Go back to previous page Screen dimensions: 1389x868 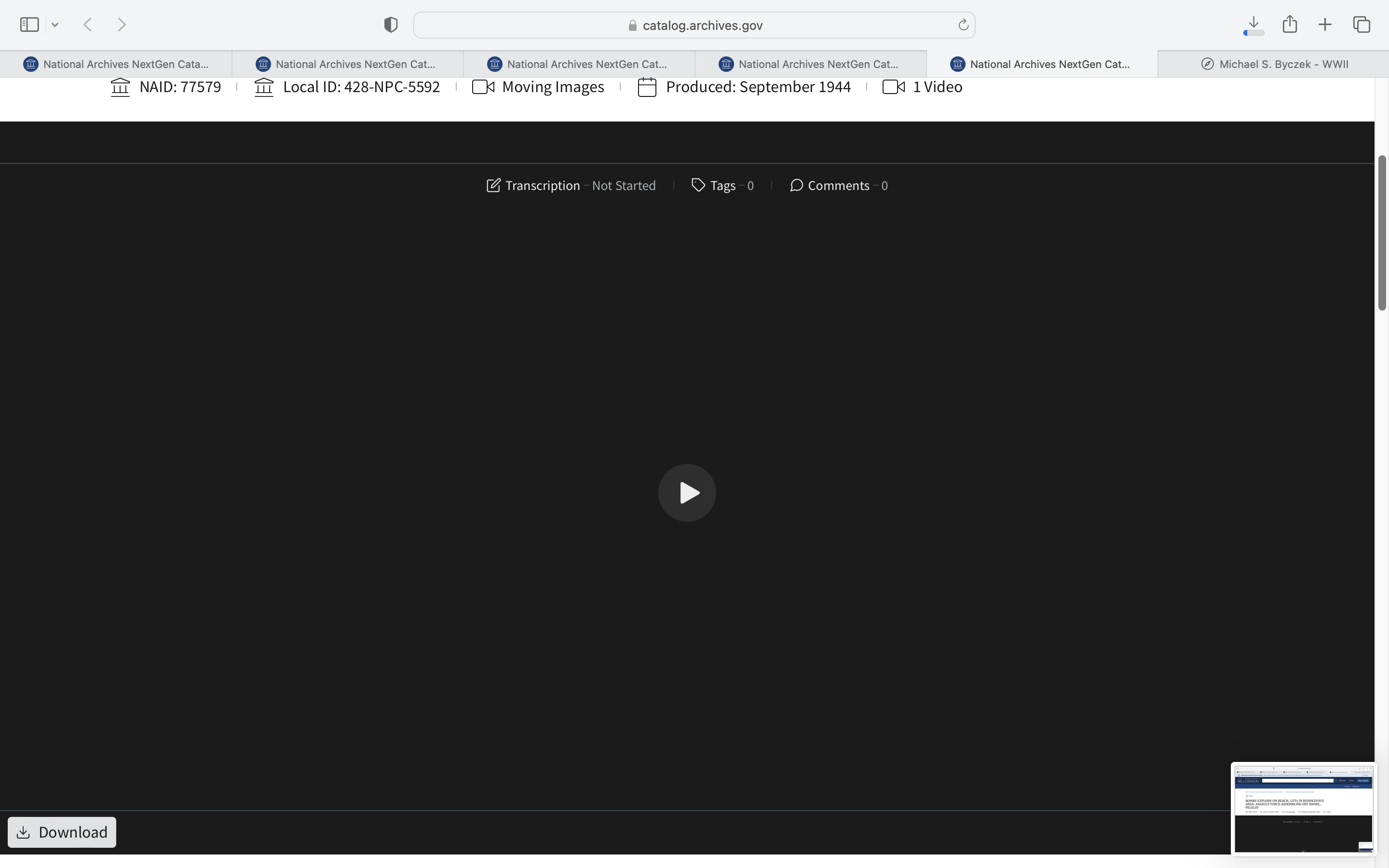88,25
